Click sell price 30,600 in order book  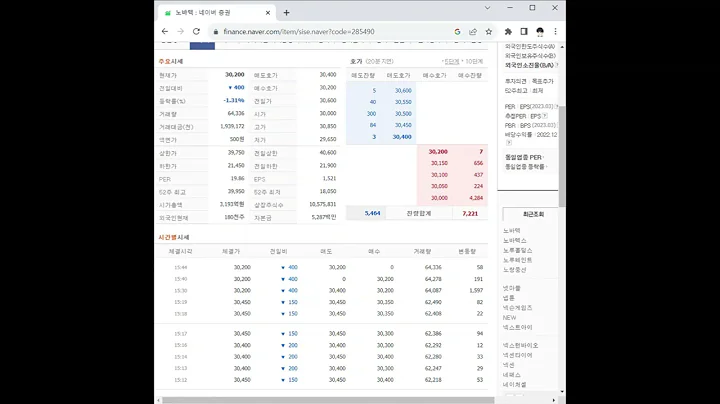(403, 90)
